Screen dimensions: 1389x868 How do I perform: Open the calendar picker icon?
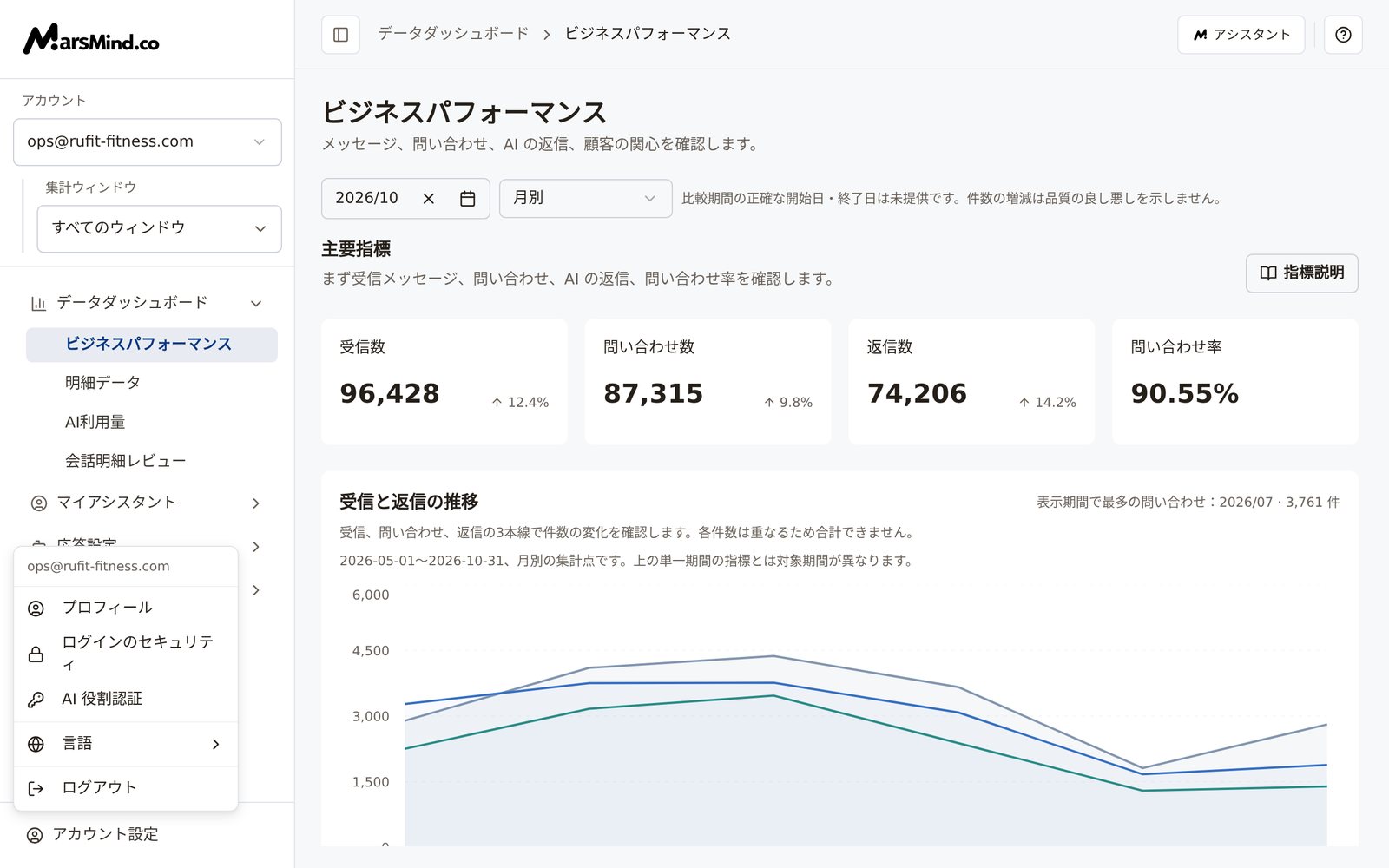click(467, 199)
